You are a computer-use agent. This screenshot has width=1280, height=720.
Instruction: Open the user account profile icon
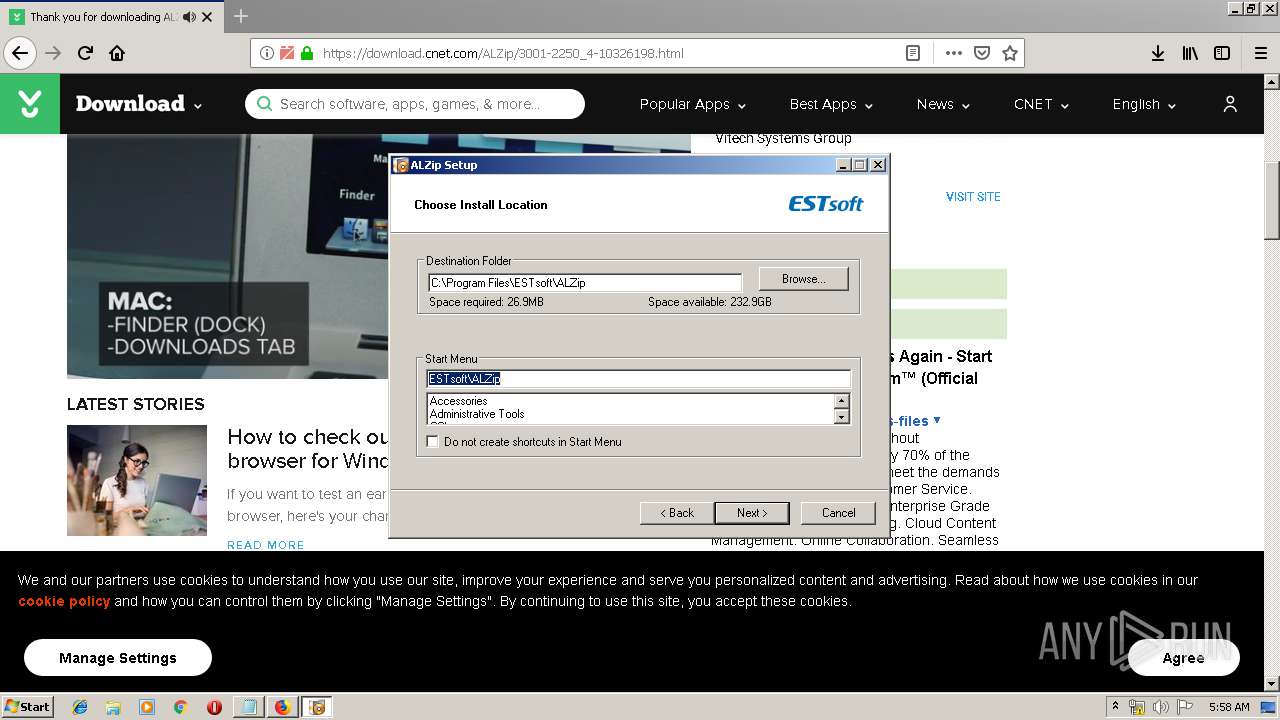click(1230, 104)
